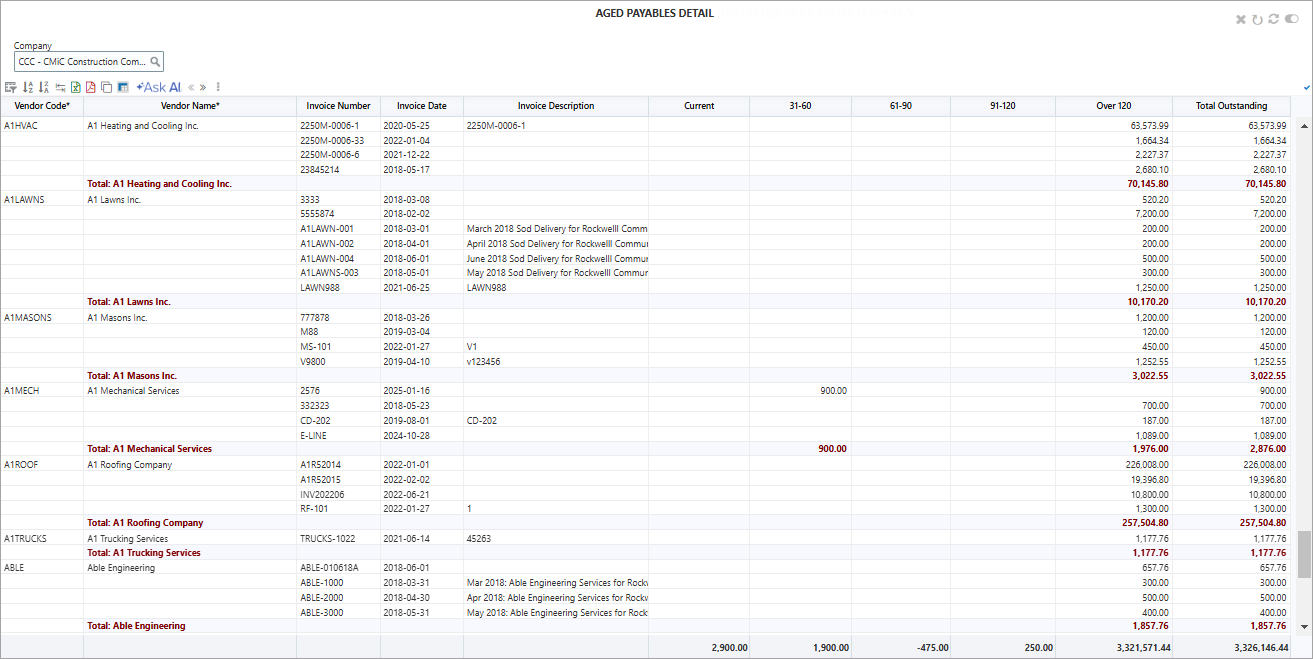Click the Invoice Description column header
1313x659 pixels.
(556, 105)
